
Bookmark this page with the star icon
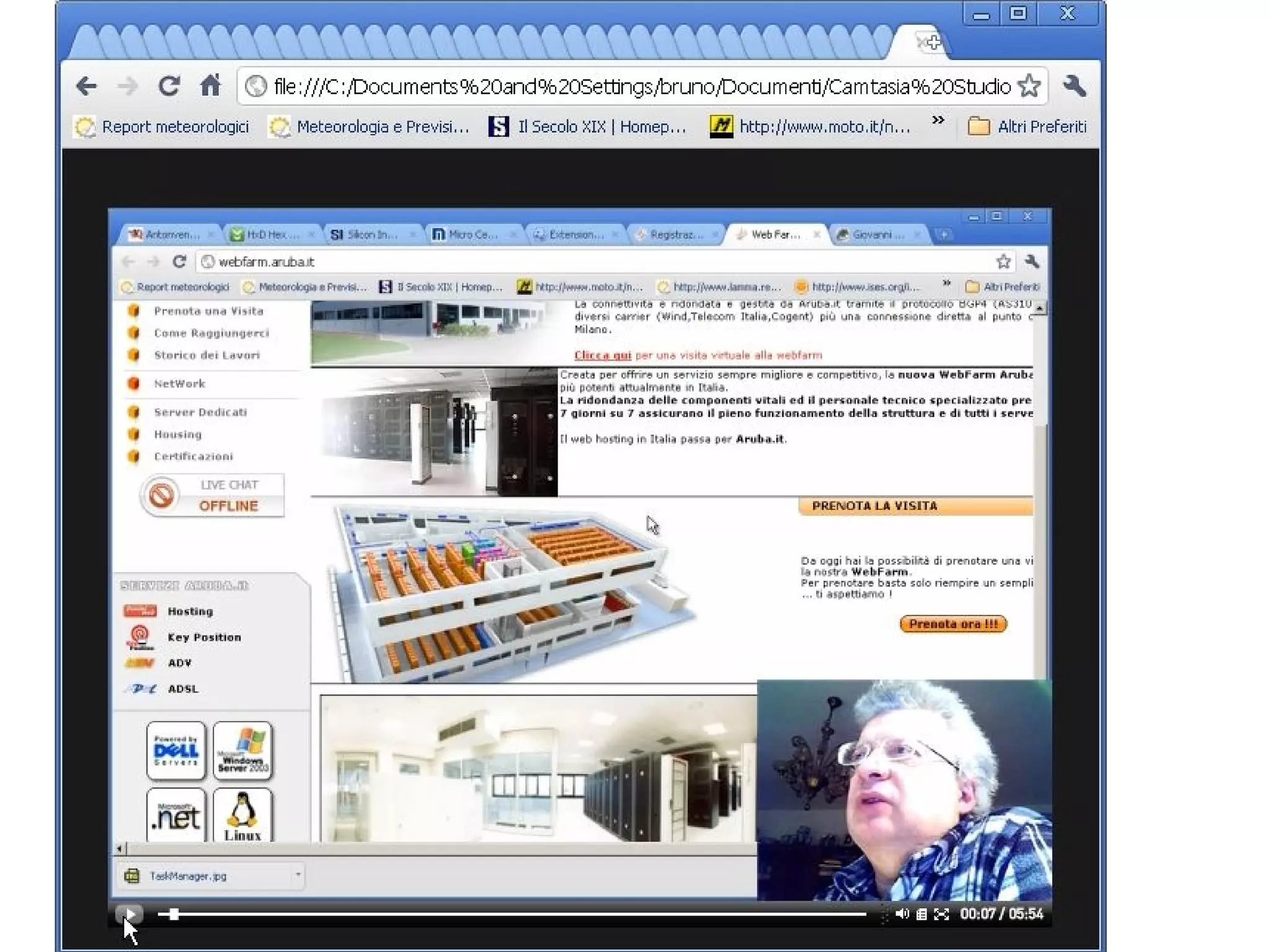[1029, 86]
